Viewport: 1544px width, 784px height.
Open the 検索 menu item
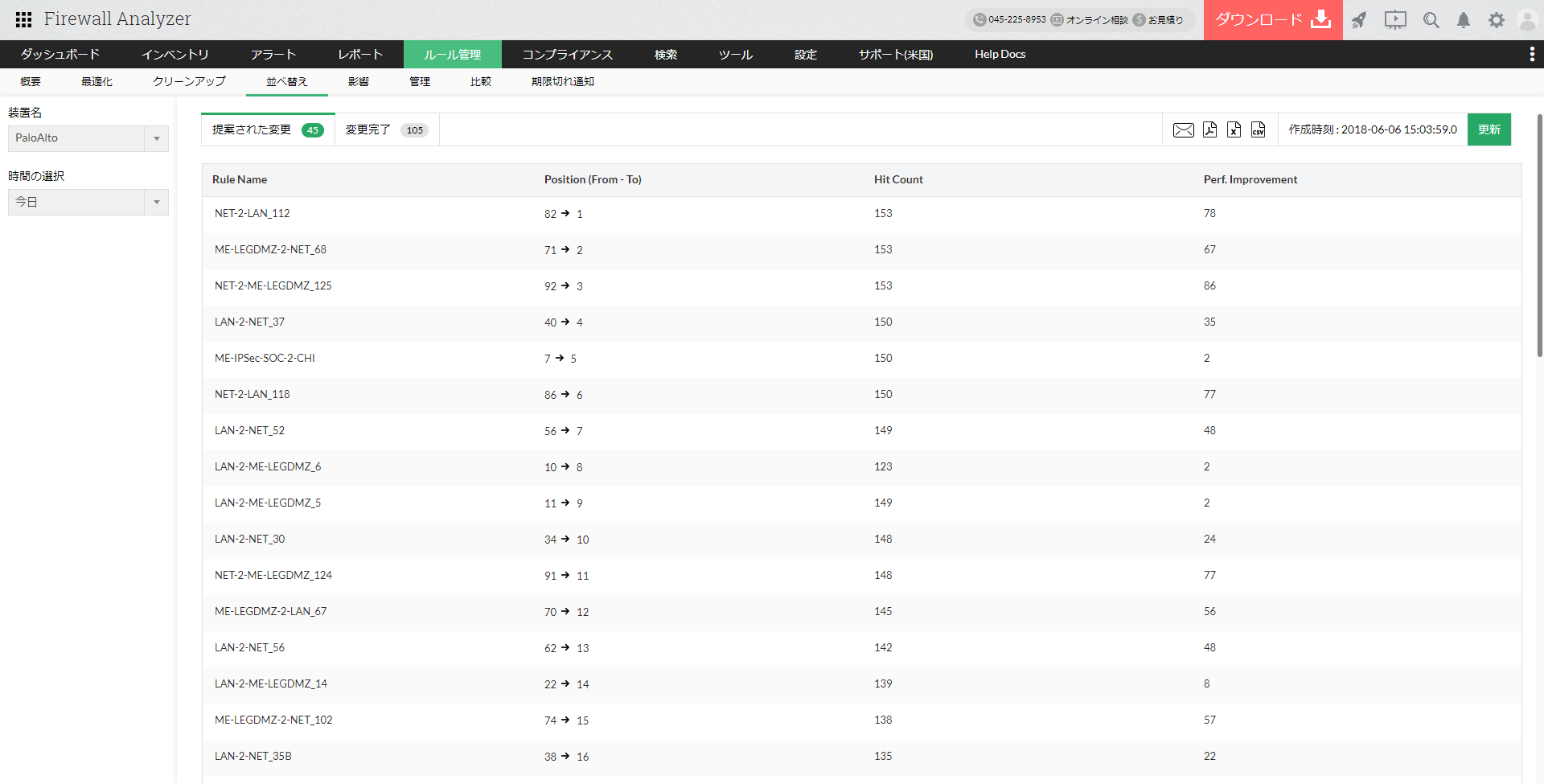(x=666, y=54)
